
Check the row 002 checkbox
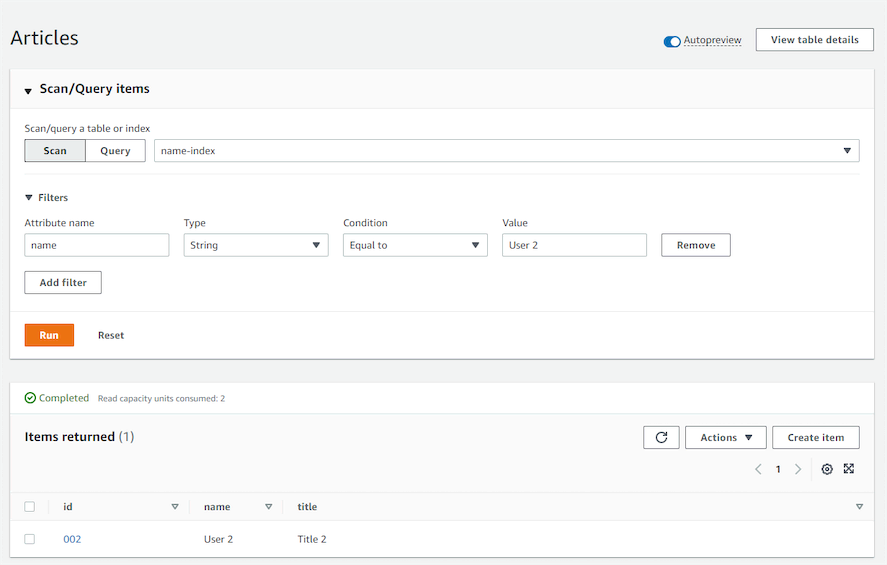pos(29,539)
